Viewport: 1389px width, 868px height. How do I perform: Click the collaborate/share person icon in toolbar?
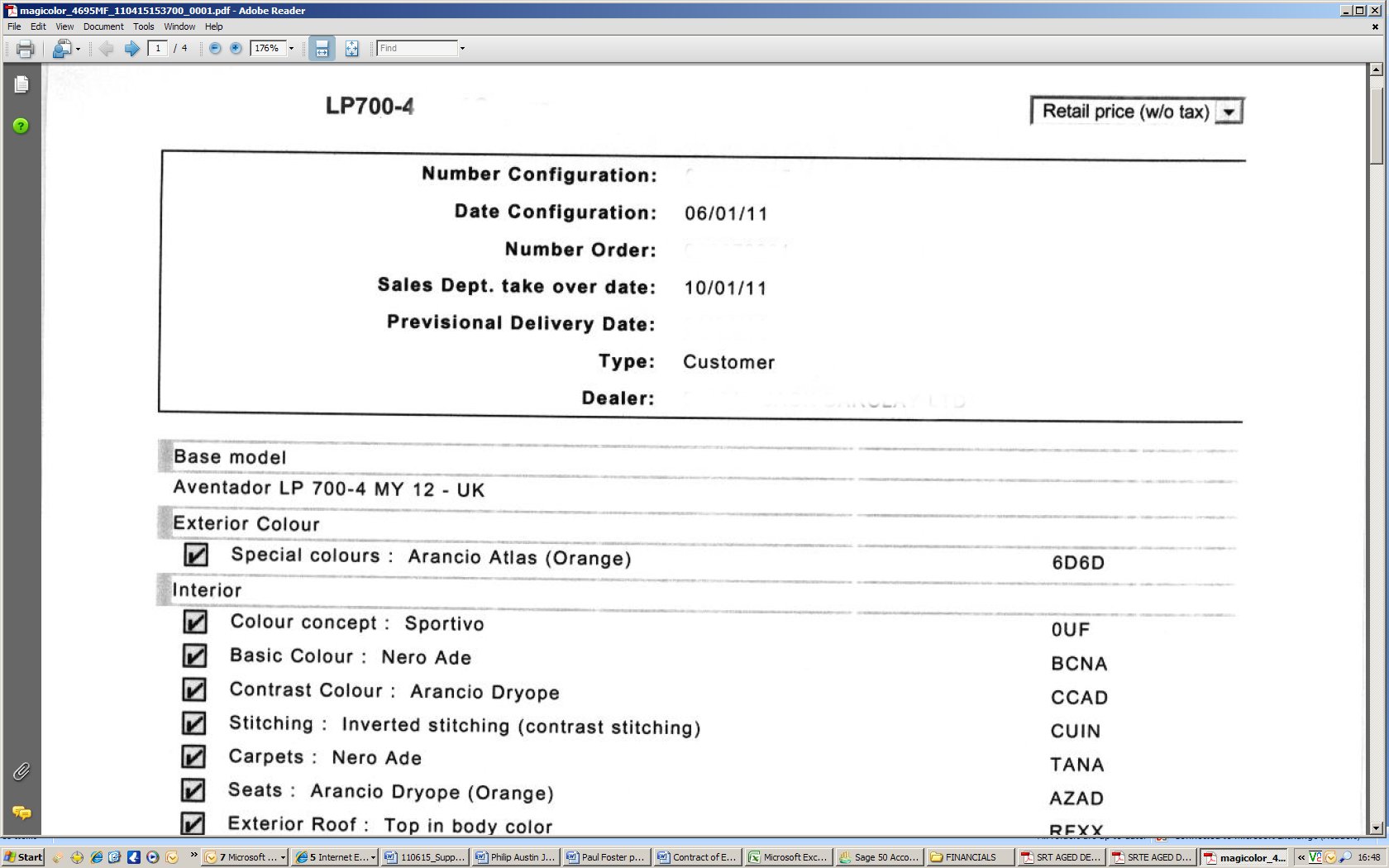tap(61, 49)
